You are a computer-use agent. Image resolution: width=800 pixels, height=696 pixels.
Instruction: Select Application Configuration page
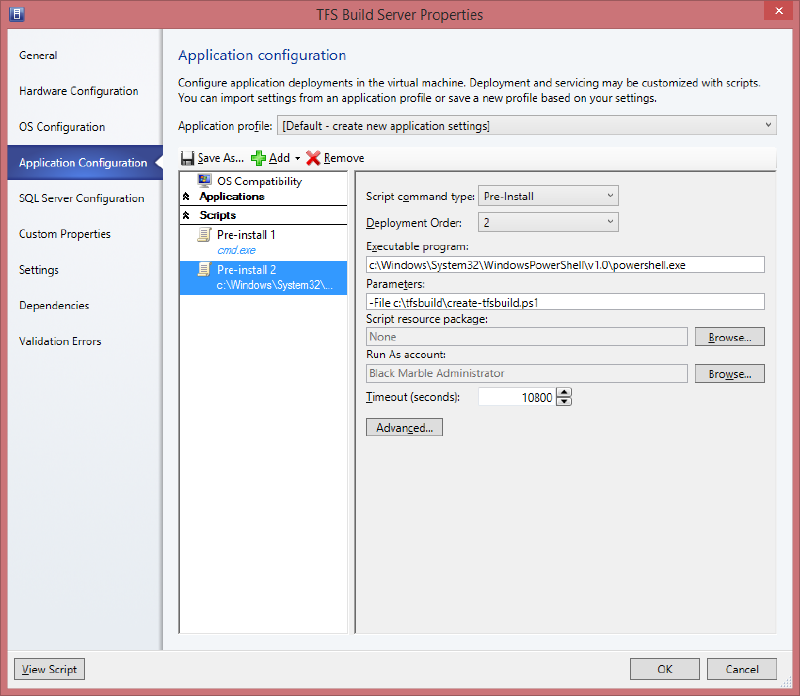(x=85, y=163)
